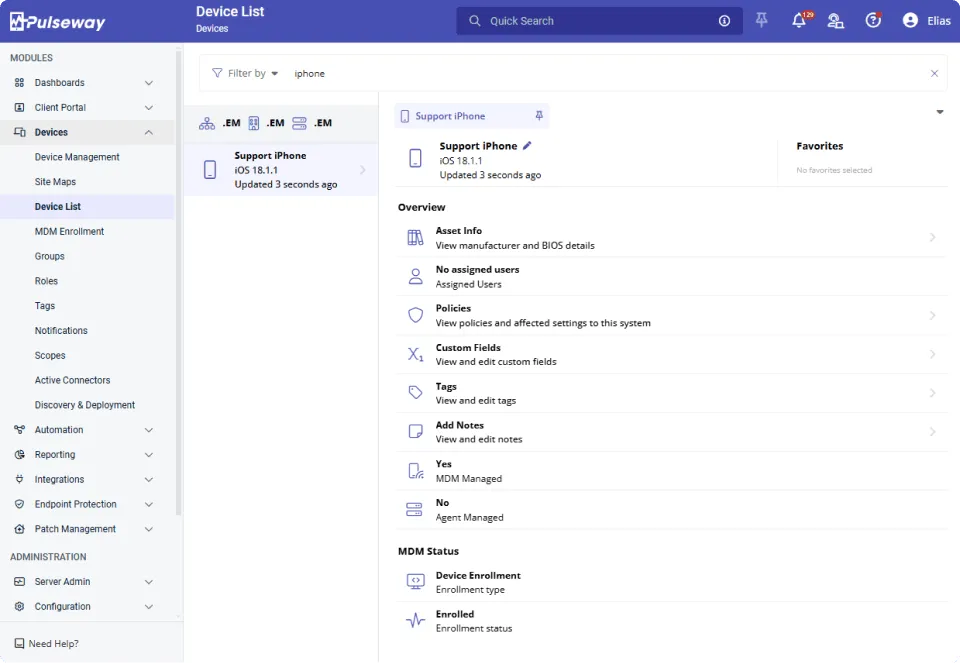Click the Custom Fields X1 icon

415,354
